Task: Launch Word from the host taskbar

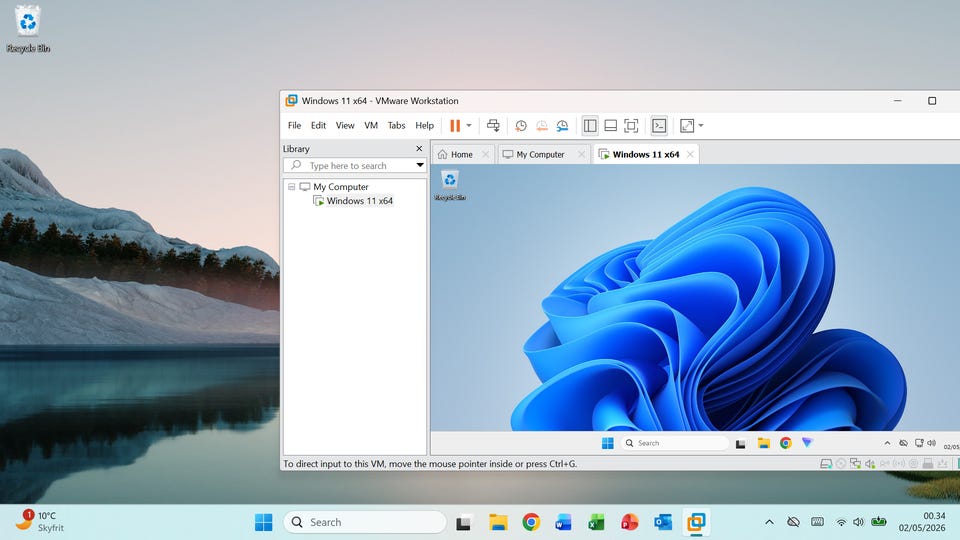Action: [x=563, y=522]
